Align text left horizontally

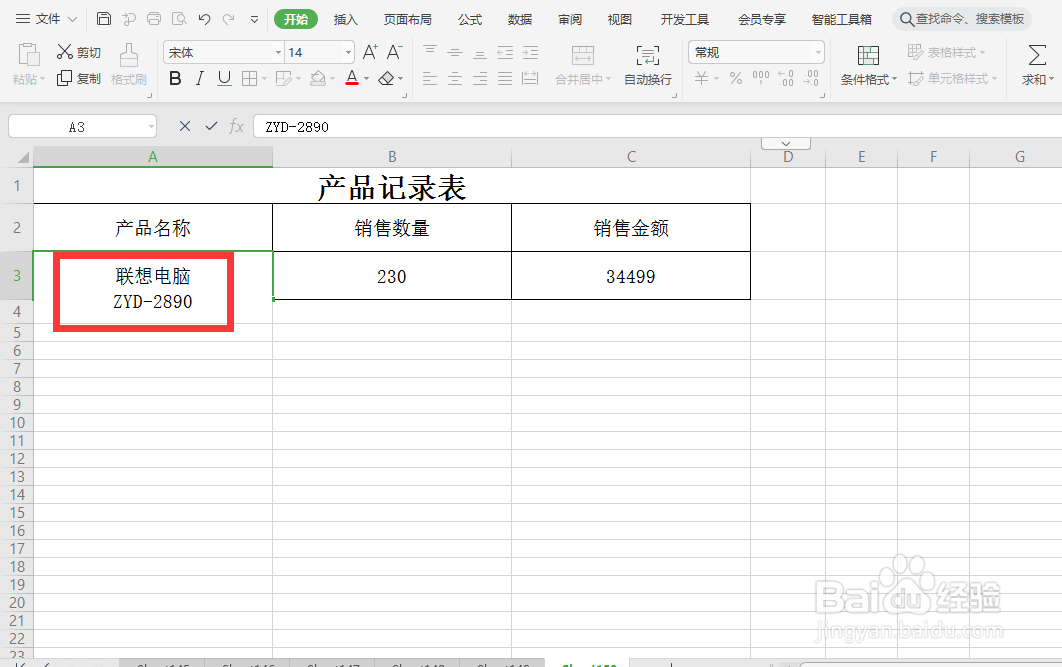[429, 79]
